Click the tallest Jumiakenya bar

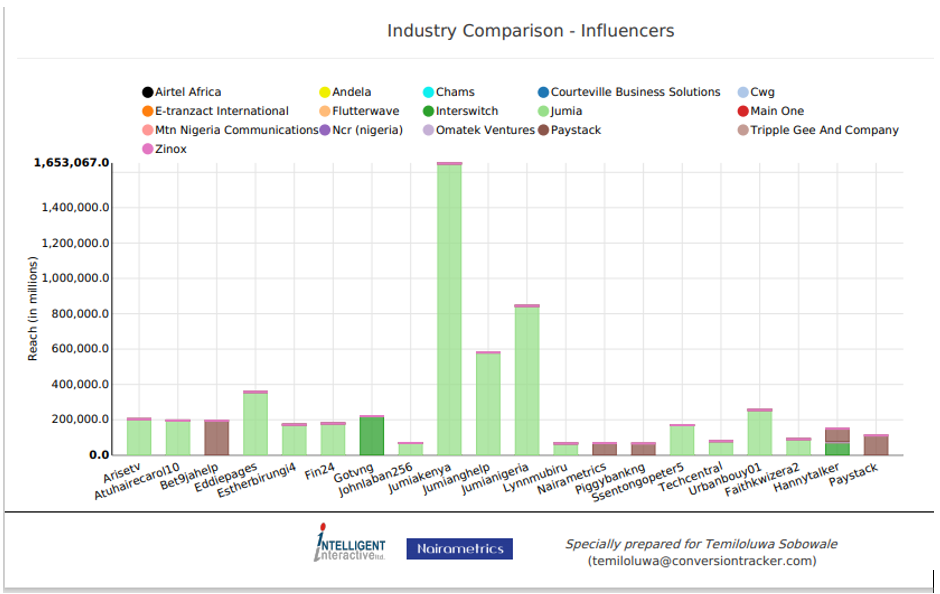(x=449, y=310)
